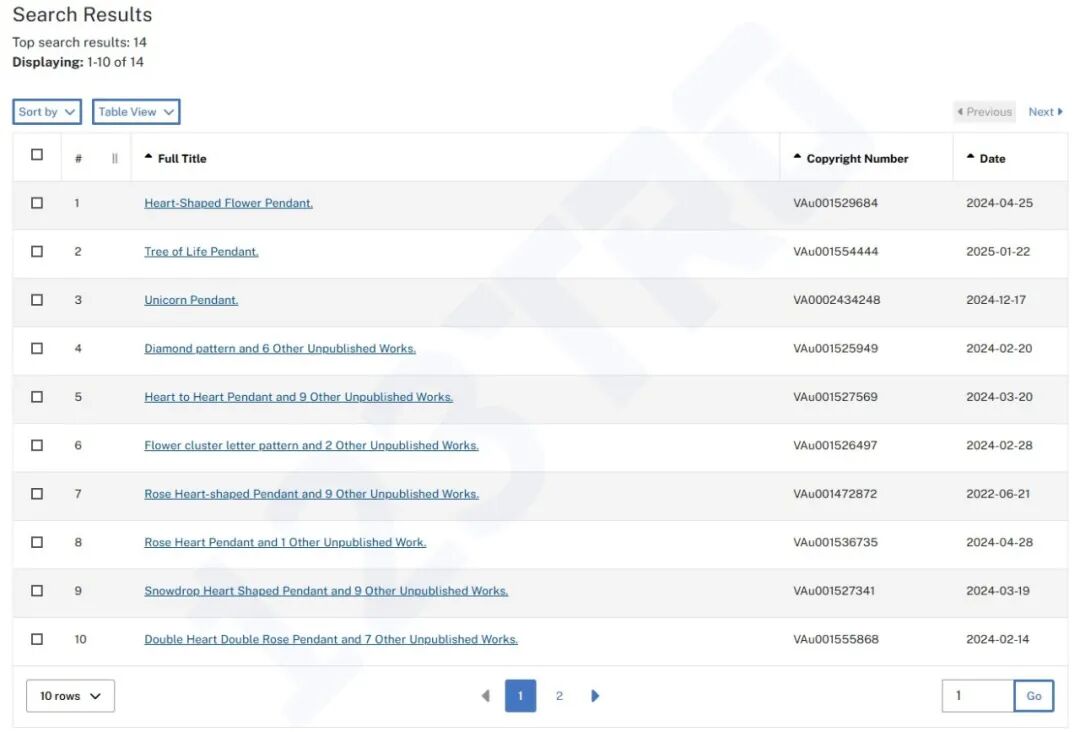This screenshot has height=732, width=1080.
Task: Go to page 2 of results
Action: [559, 696]
